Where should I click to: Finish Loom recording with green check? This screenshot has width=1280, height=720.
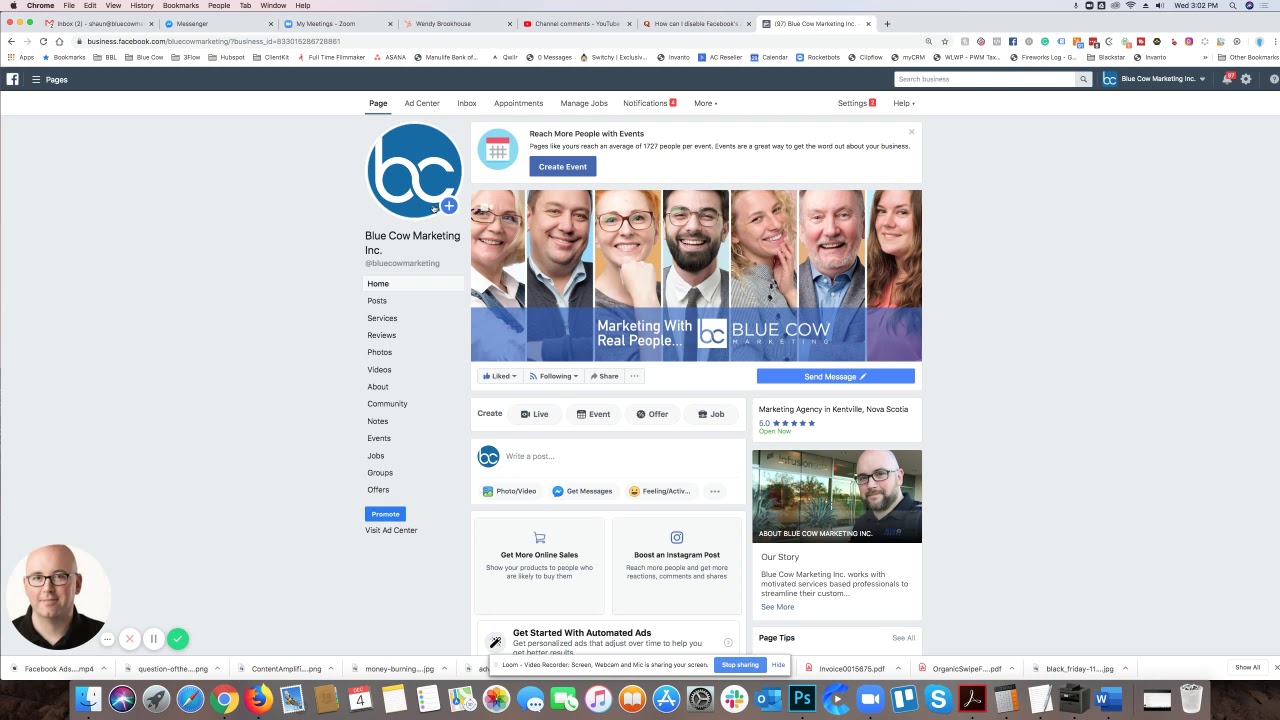[178, 639]
